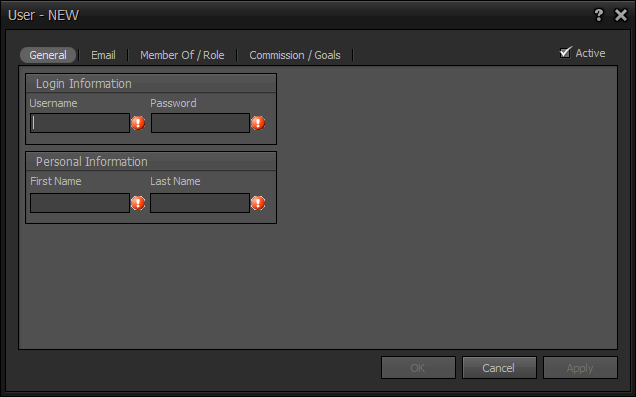Open help via the question mark icon
Screen dimensions: 636x397
598,15
